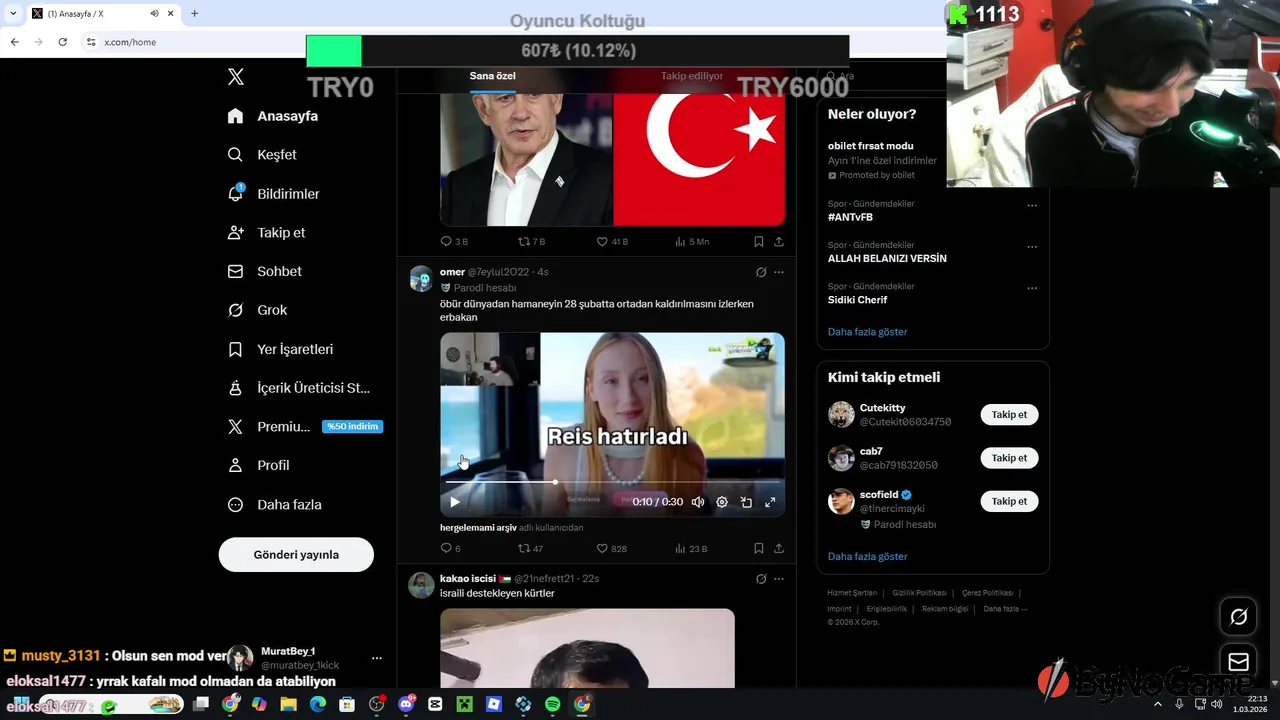The image size is (1280, 720).
Task: Open Grok action on omer's post
Action: click(761, 272)
